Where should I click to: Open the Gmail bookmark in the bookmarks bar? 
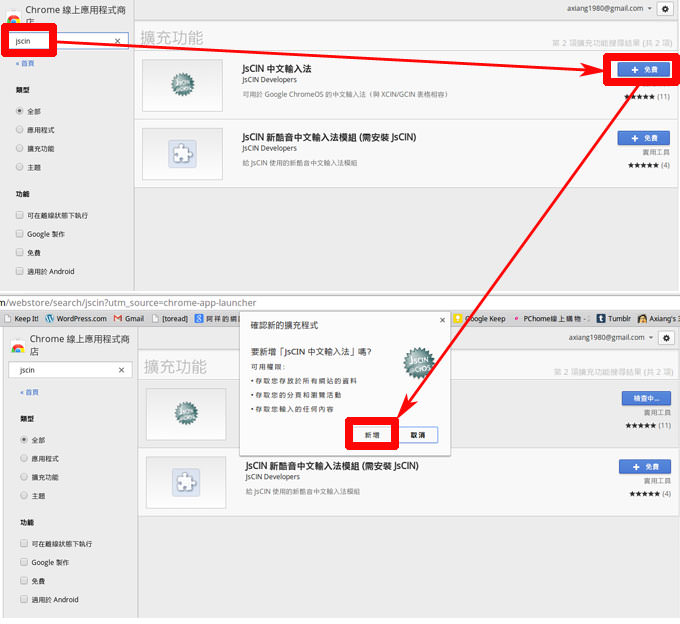tap(128, 319)
